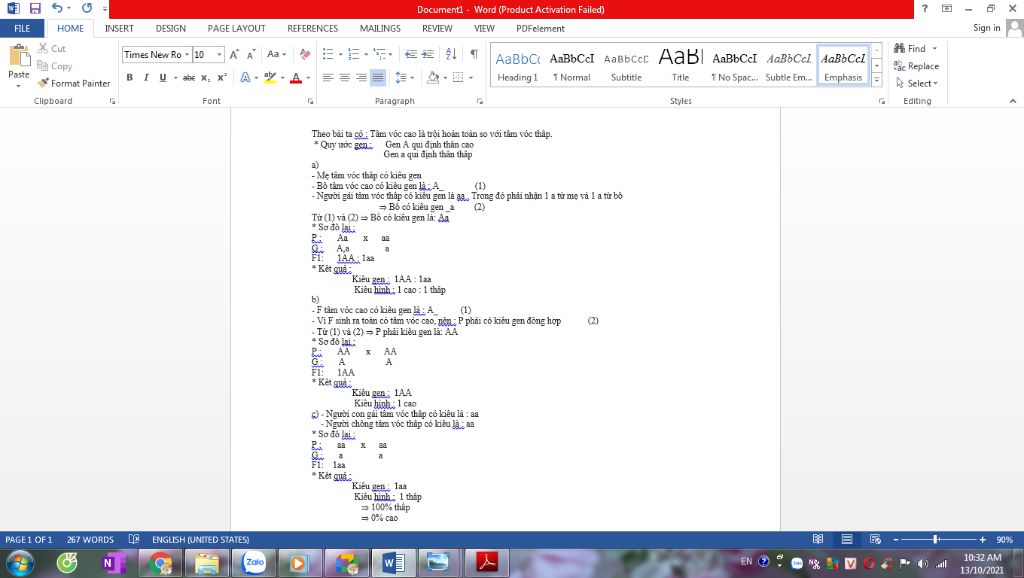Apply numbered list formatting

(x=353, y=54)
